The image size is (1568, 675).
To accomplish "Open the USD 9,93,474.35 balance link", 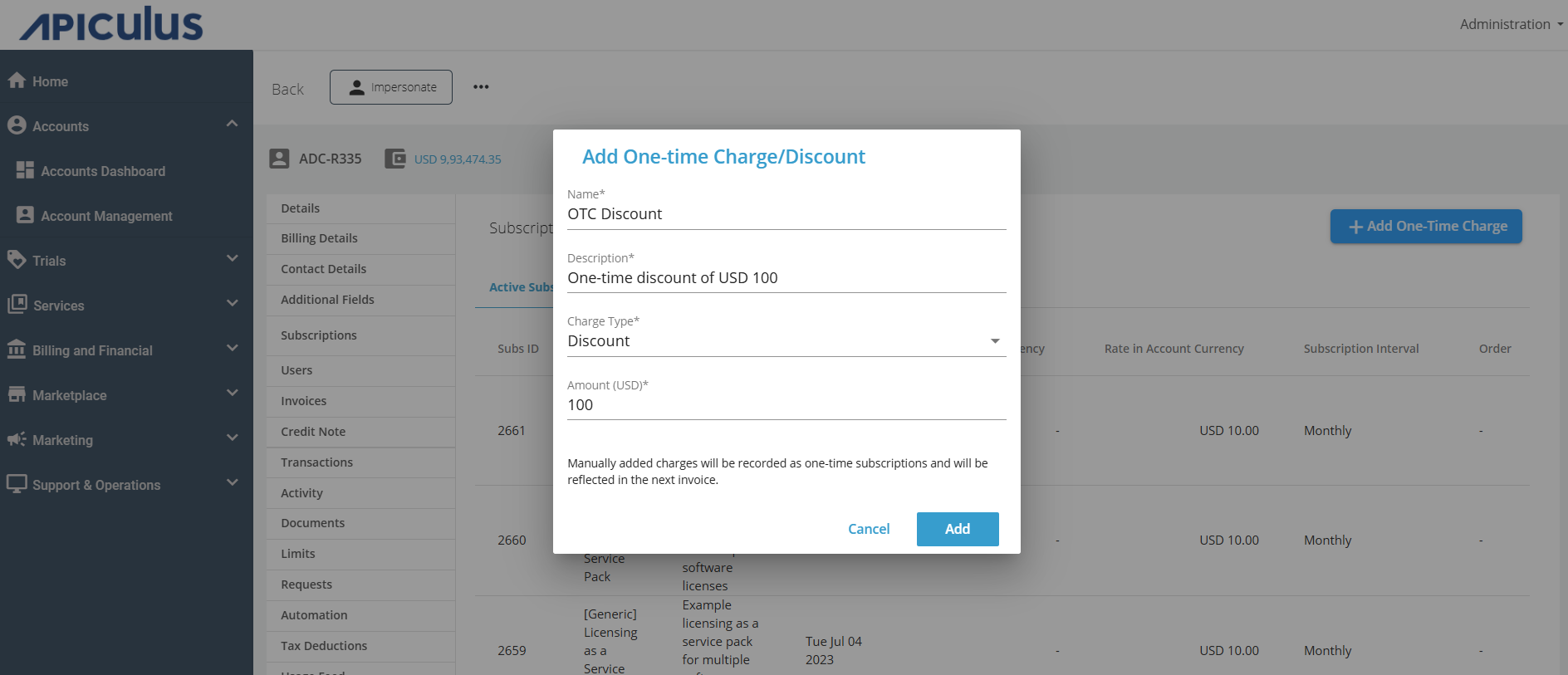I will 458,159.
